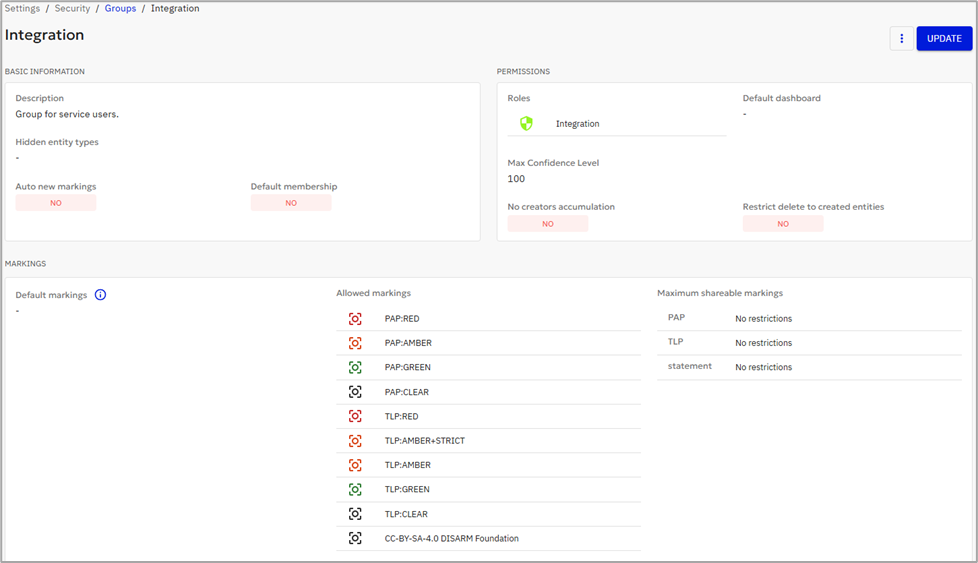The height and width of the screenshot is (563, 978).
Task: Open the three-dot more options menu
Action: 901,39
